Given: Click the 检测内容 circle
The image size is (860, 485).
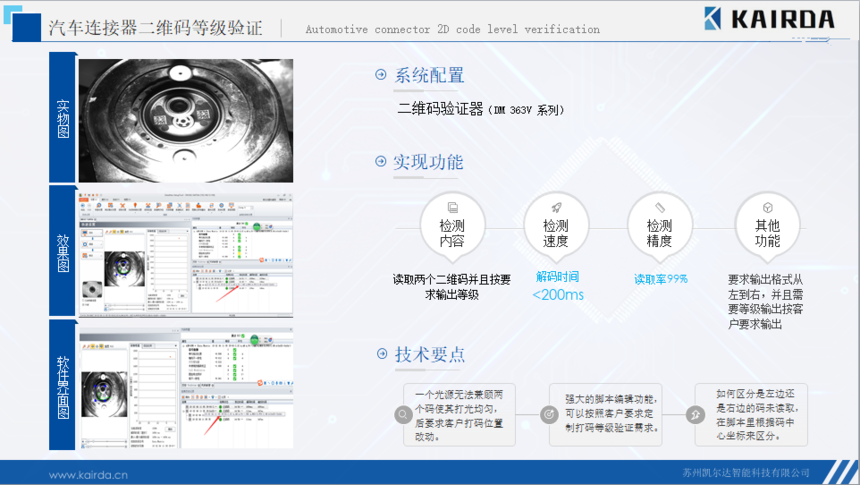Looking at the screenshot, I should (x=452, y=226).
